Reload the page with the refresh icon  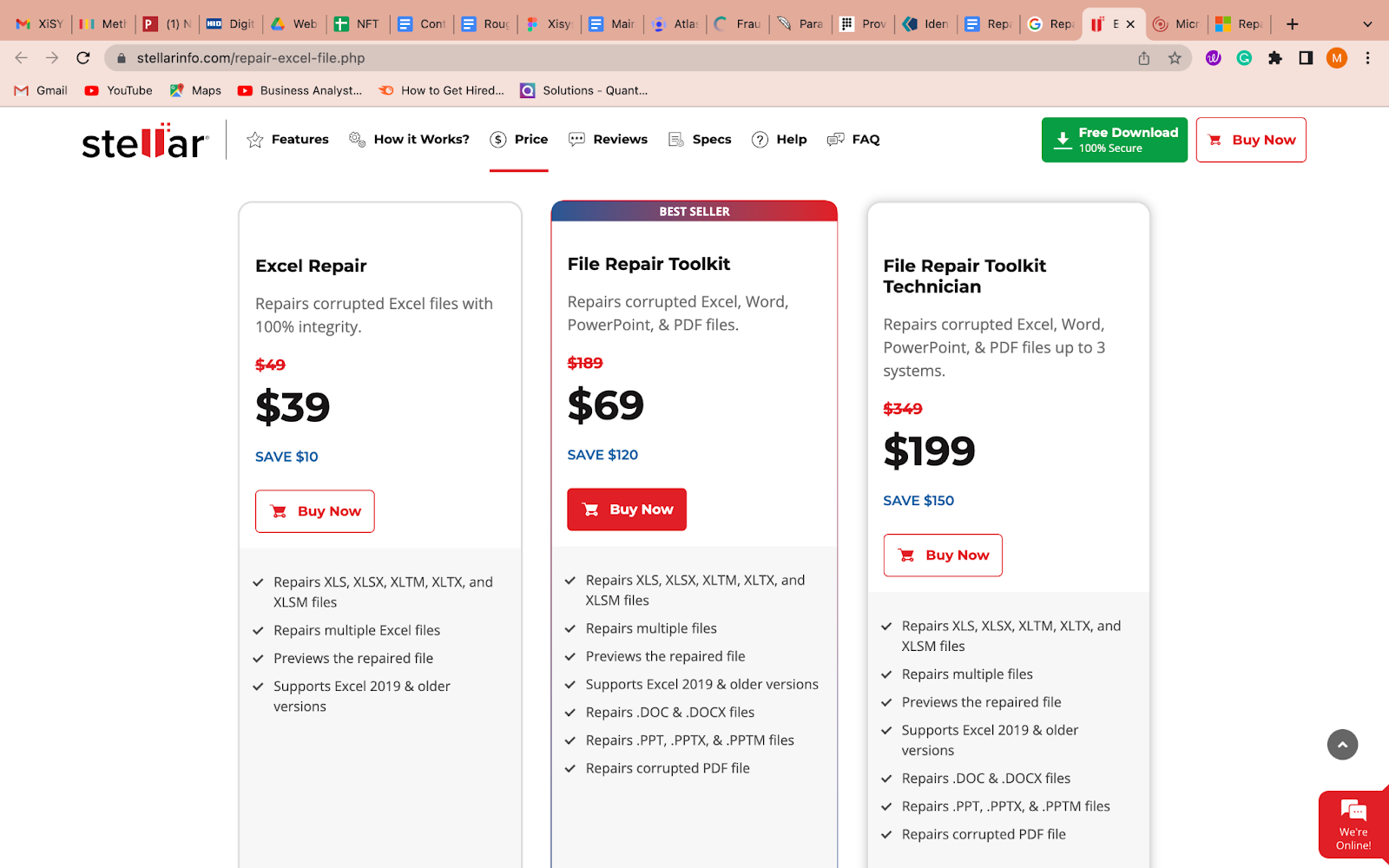pos(83,58)
